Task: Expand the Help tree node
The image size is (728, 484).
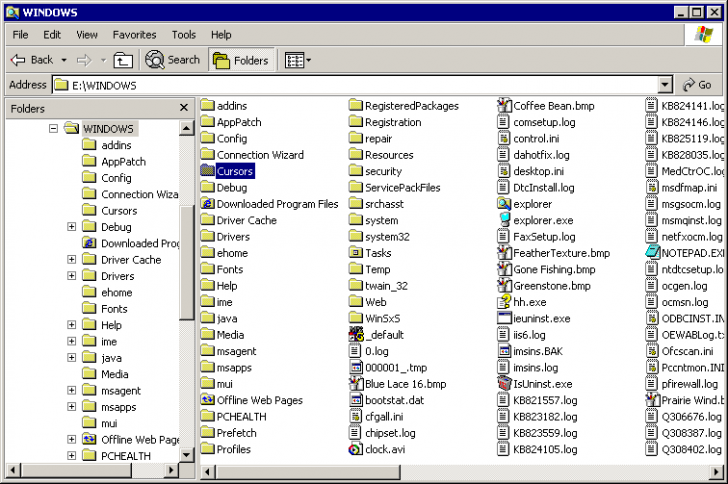Action: (x=72, y=325)
